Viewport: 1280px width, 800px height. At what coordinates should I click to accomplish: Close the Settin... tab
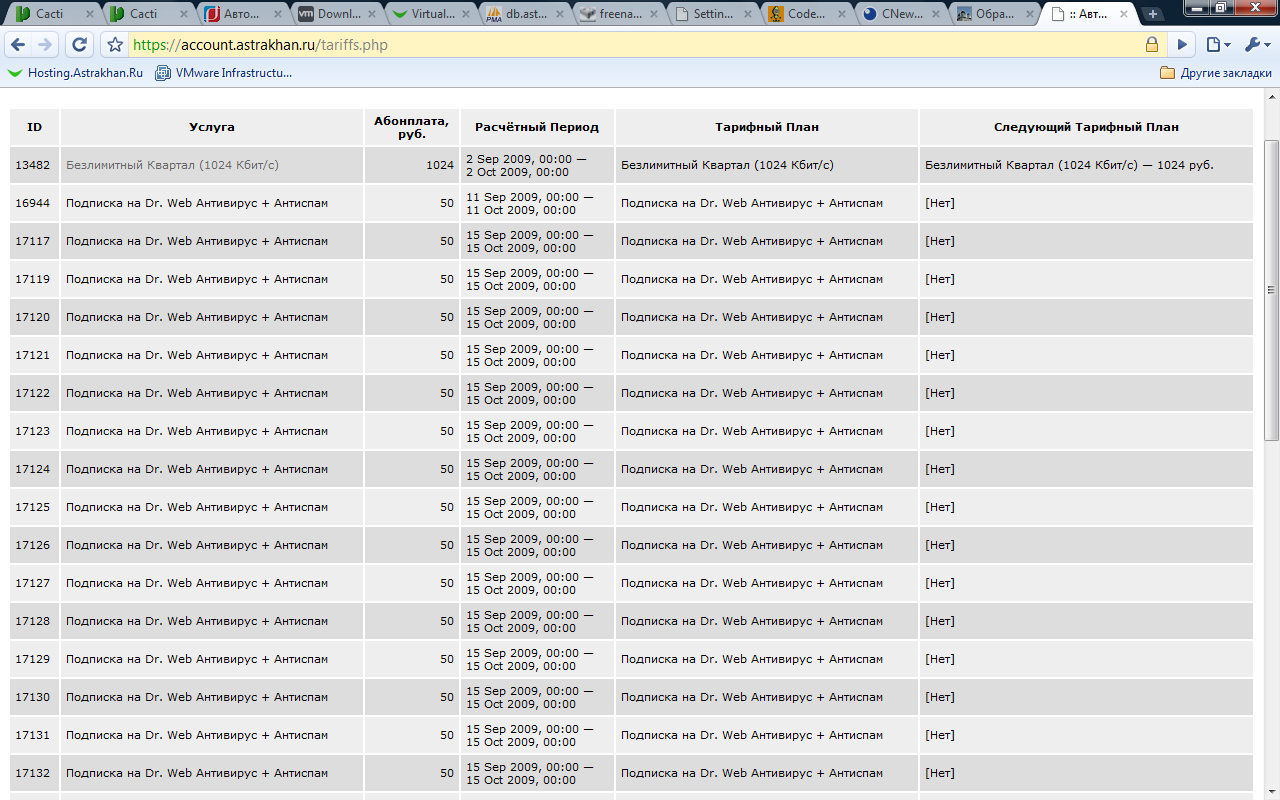(x=747, y=14)
